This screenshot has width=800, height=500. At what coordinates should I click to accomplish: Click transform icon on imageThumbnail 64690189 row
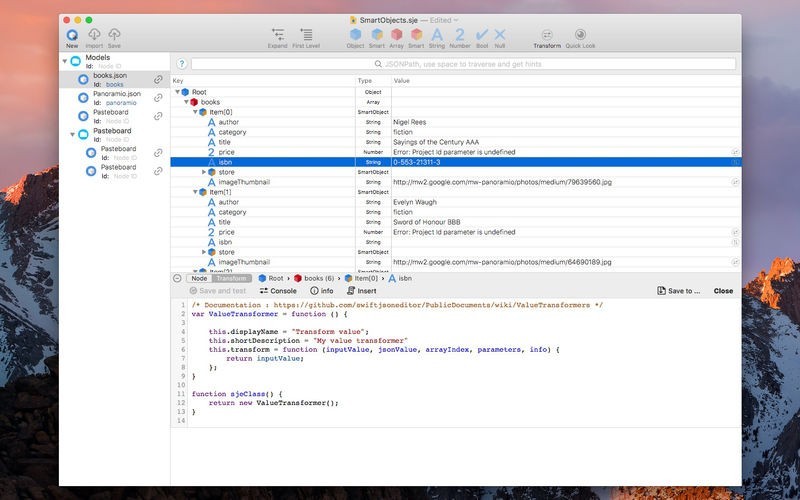(735, 262)
